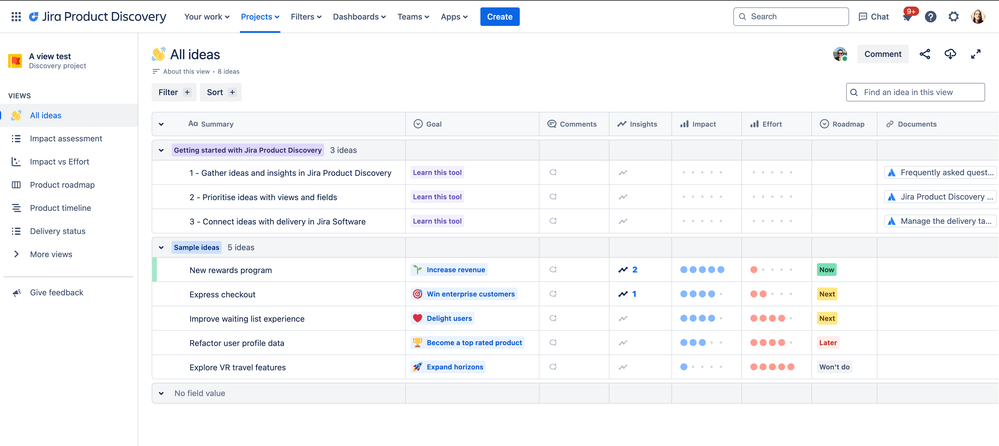Screen dimensions: 999x446
Task: Expand the No field value group
Action: tap(161, 393)
